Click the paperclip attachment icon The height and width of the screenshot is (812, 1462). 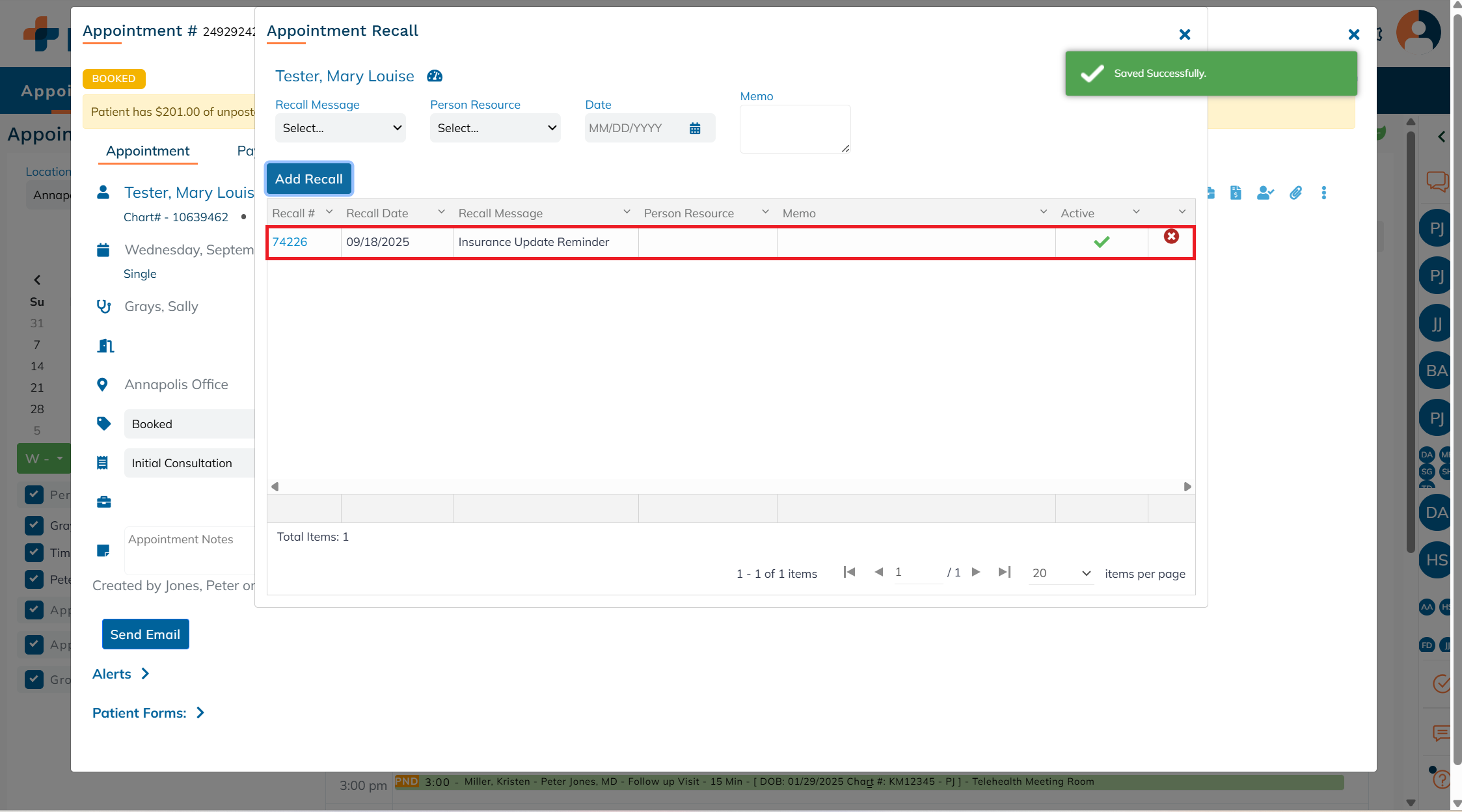[1295, 193]
